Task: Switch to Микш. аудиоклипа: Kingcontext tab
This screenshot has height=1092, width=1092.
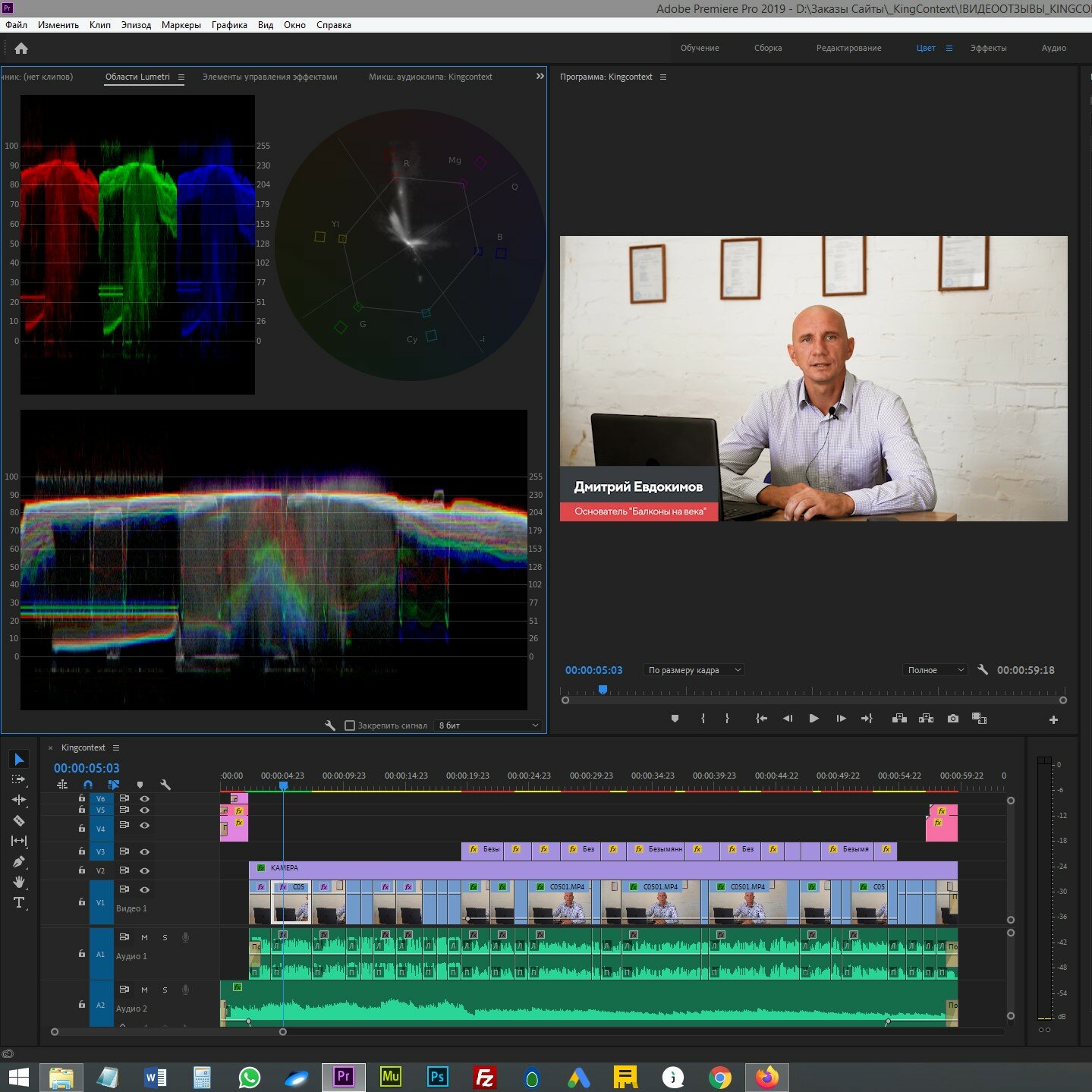Action: point(430,77)
